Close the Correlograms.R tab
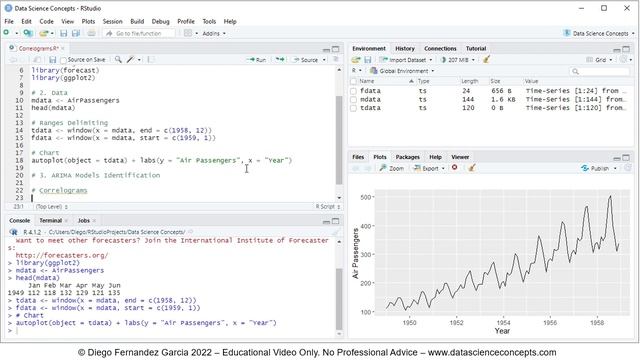 [63, 49]
